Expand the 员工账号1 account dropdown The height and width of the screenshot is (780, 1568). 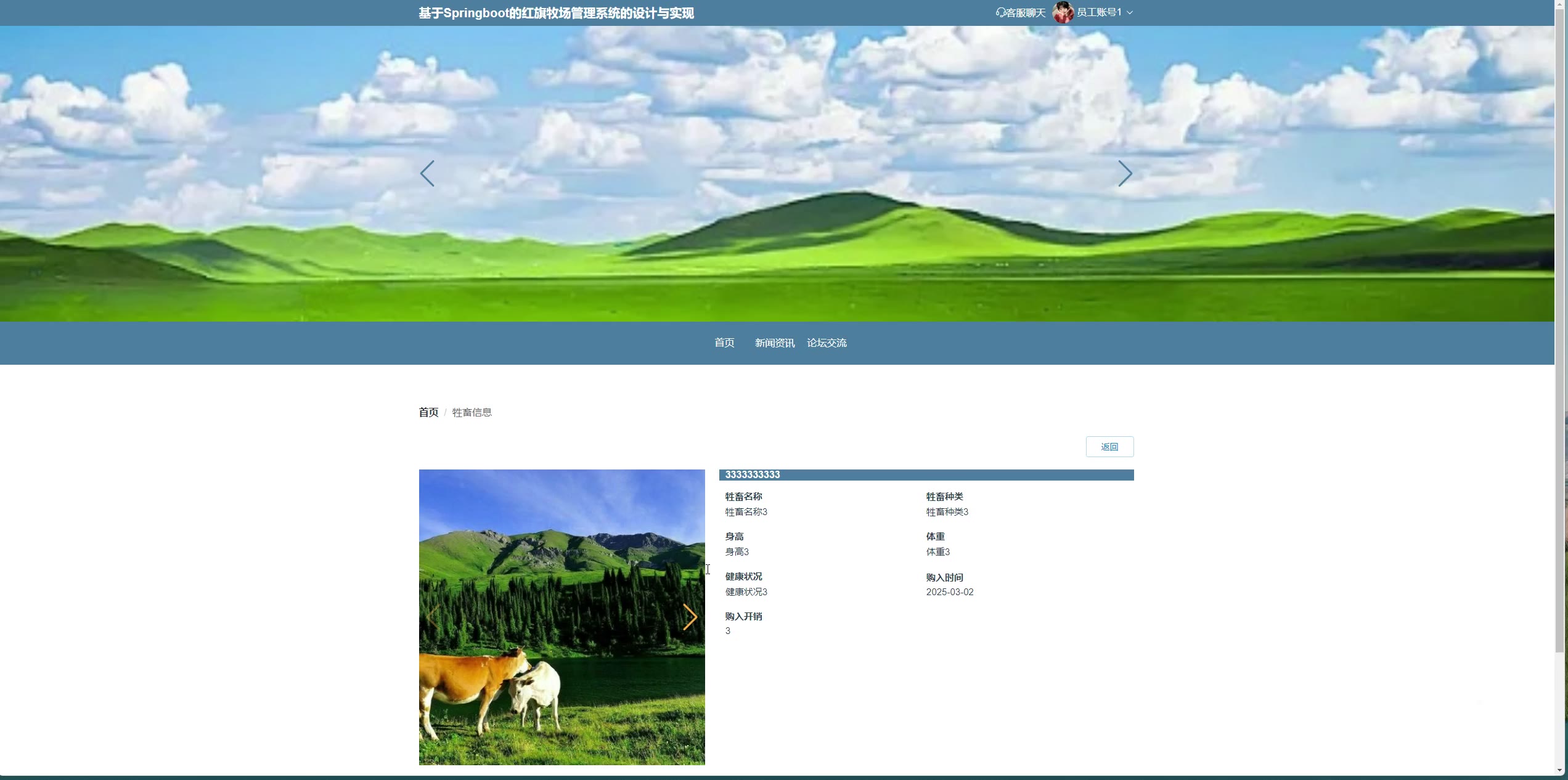1099,12
